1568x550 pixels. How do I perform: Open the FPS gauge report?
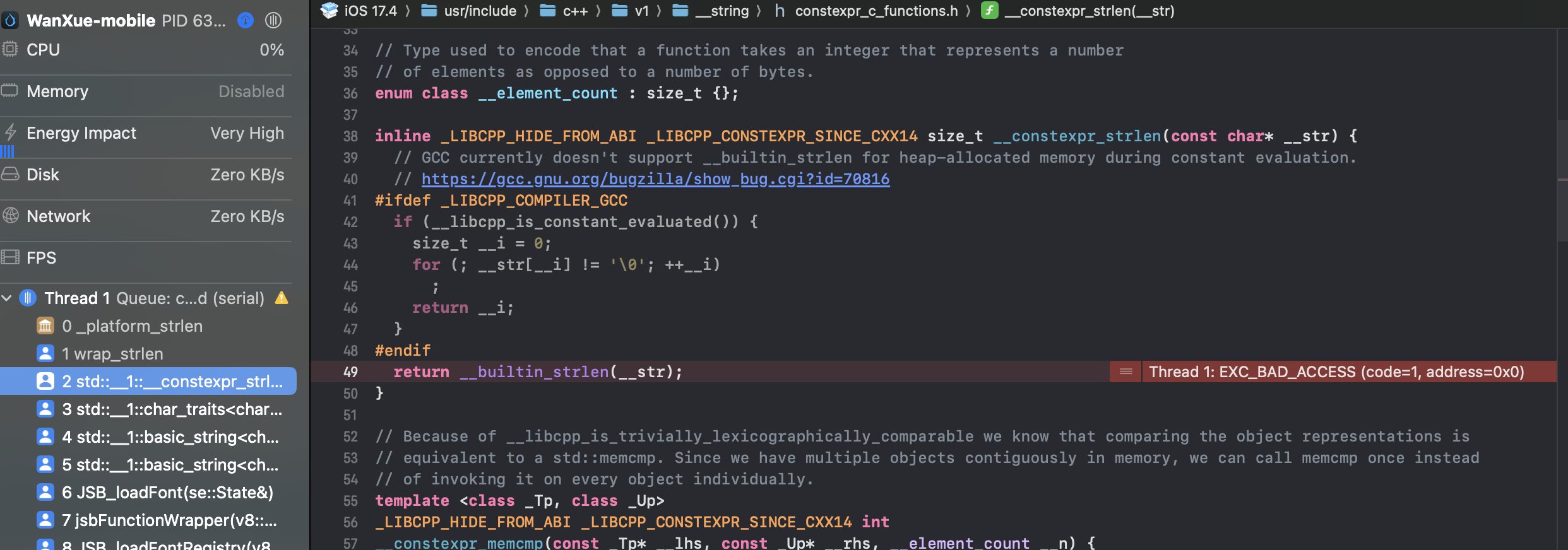point(146,258)
